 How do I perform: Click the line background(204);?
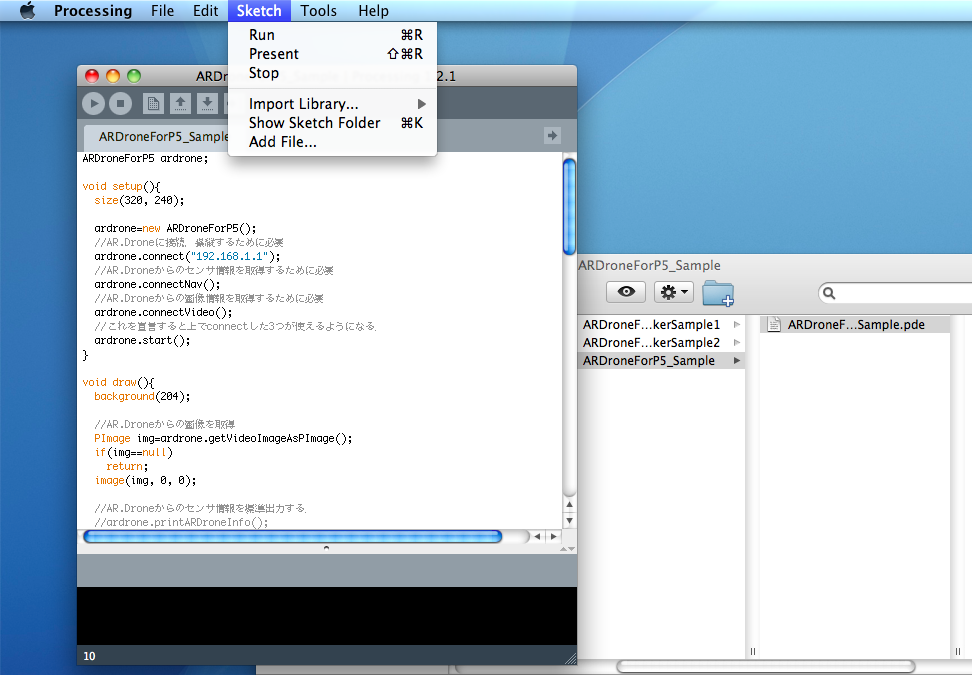pyautogui.click(x=142, y=396)
